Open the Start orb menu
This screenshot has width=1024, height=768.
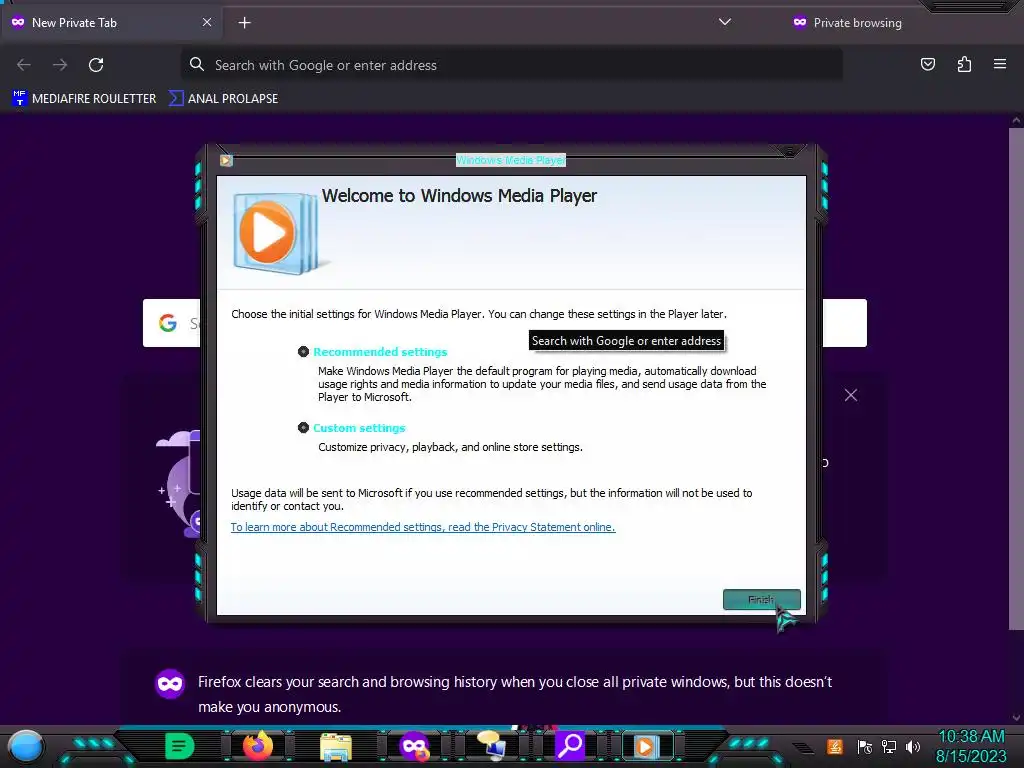[x=26, y=746]
